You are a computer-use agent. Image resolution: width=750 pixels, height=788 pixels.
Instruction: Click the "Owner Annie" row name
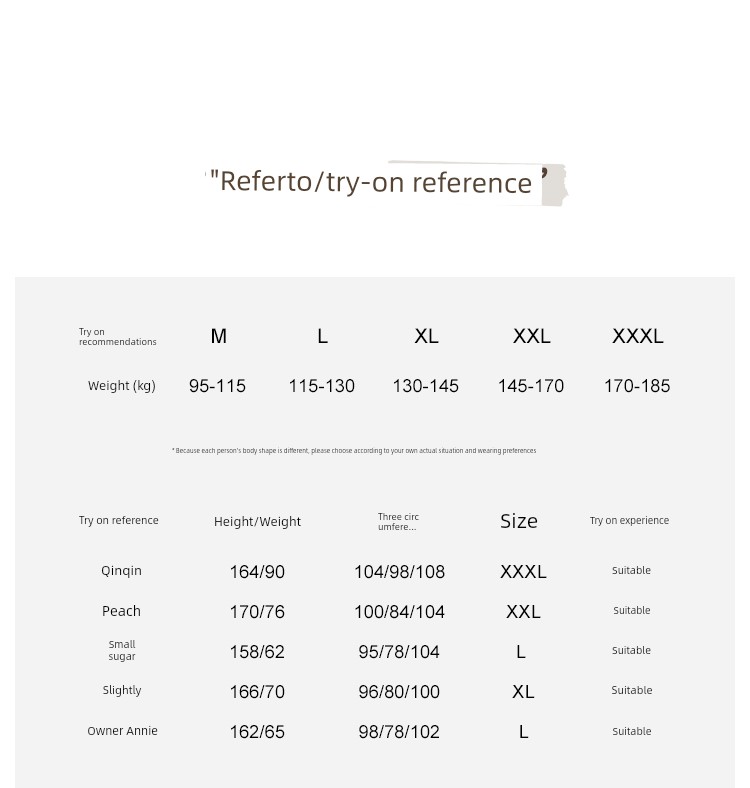(122, 731)
